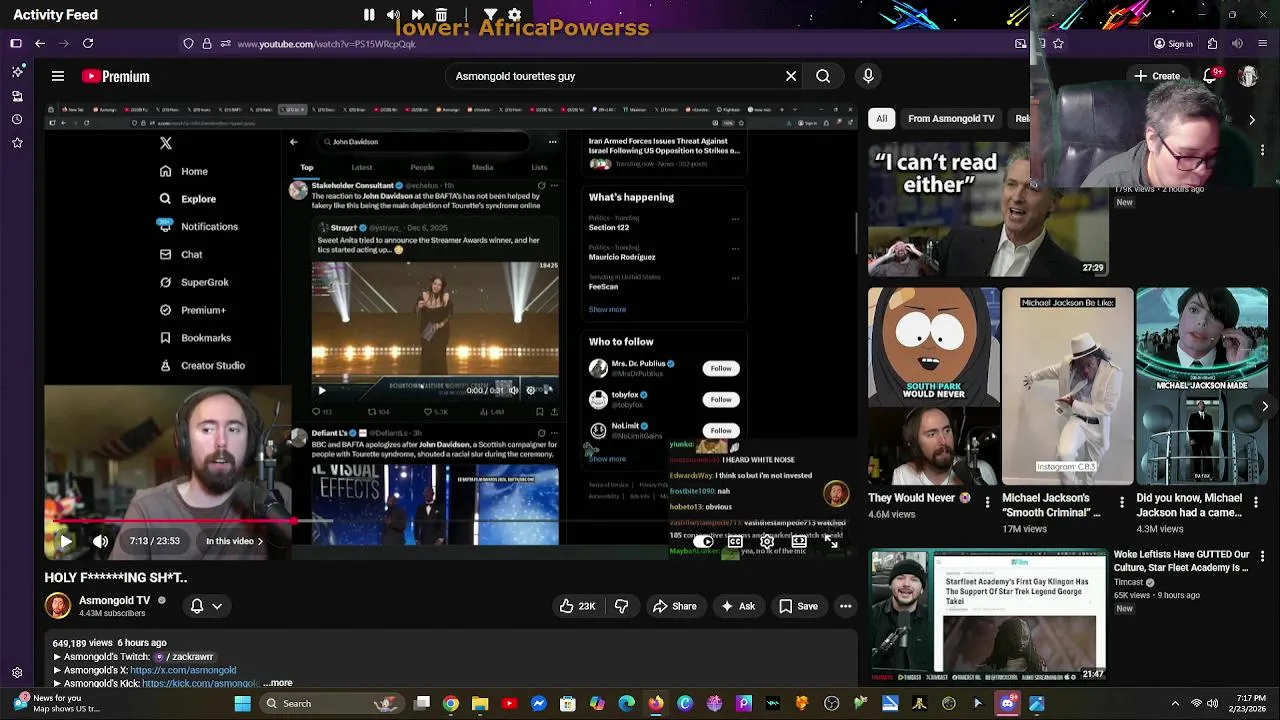This screenshot has width=1280, height=720.
Task: Reload the YouTube page
Action: (x=88, y=43)
